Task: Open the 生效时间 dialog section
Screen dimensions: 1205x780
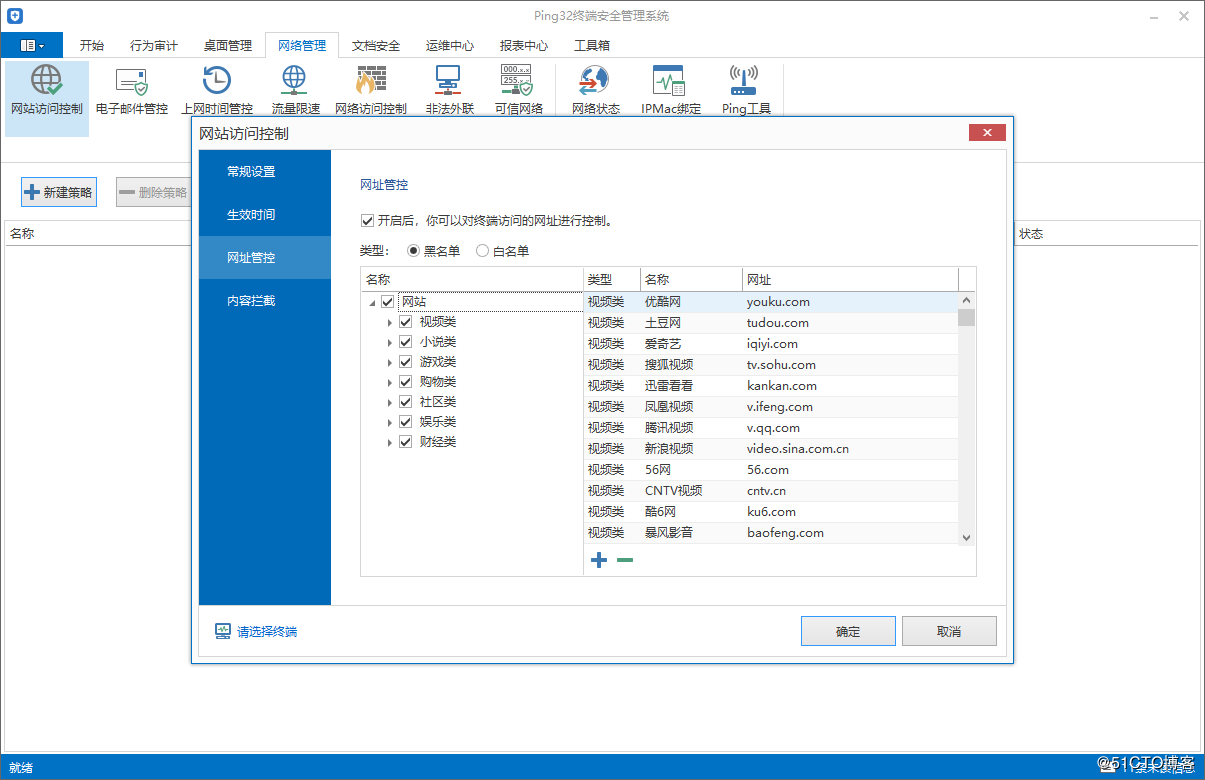Action: pyautogui.click(x=265, y=214)
